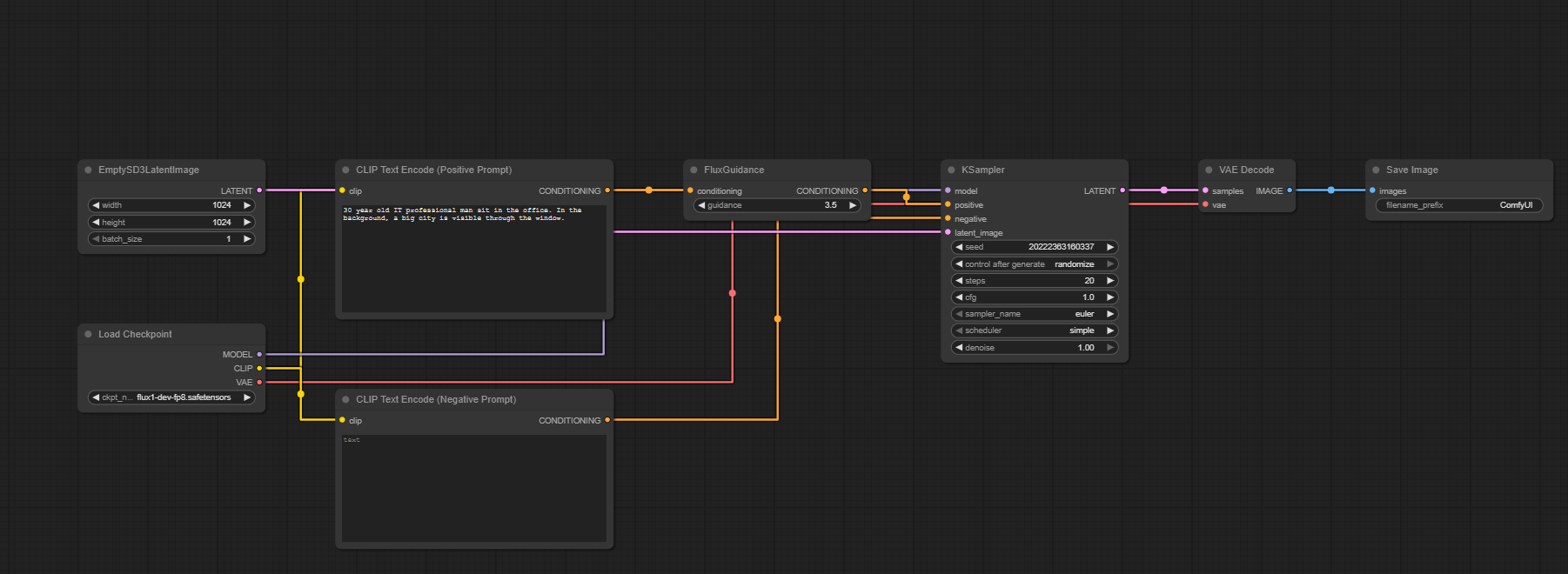Image resolution: width=1568 pixels, height=574 pixels.
Task: Open the ckpt_name checkpoint selector
Action: click(171, 397)
